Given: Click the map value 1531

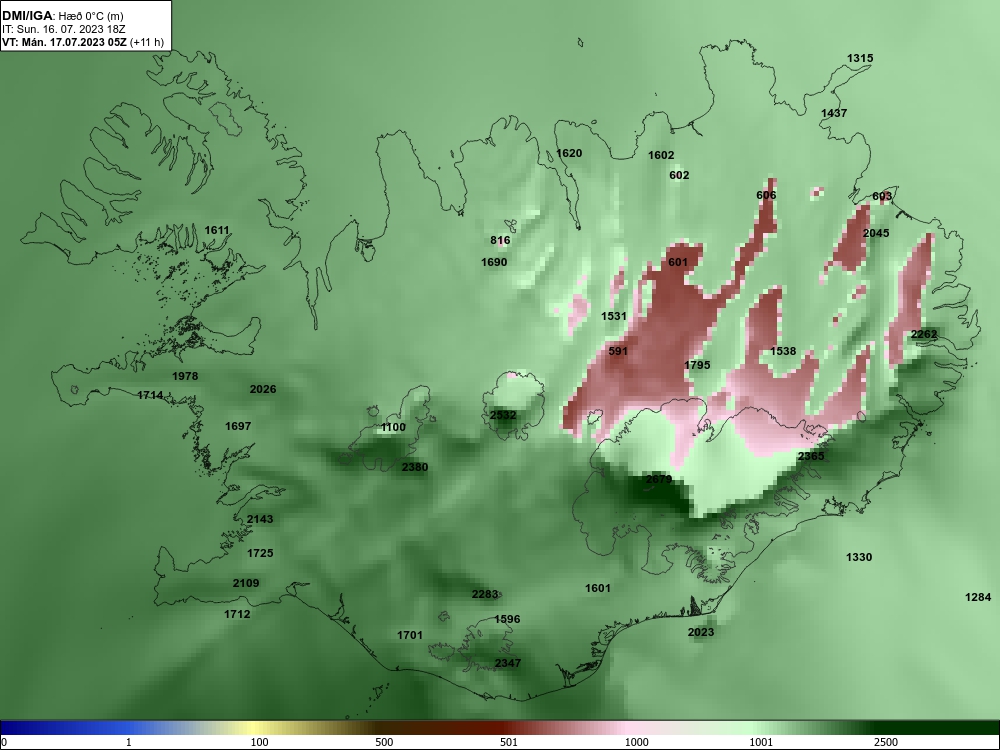Looking at the screenshot, I should (x=614, y=316).
